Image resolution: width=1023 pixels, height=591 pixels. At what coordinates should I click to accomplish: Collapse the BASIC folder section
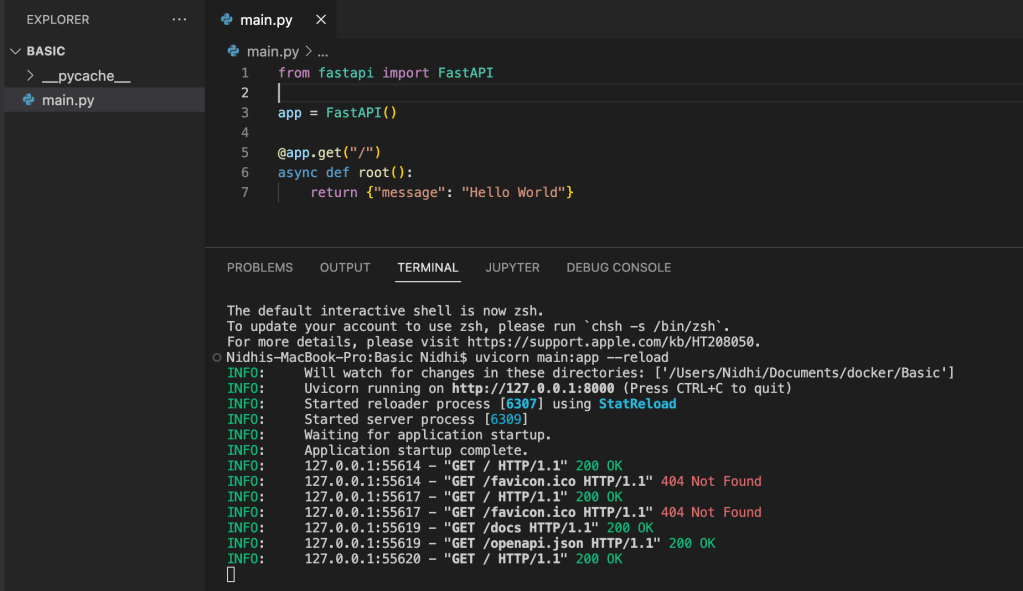click(x=15, y=51)
